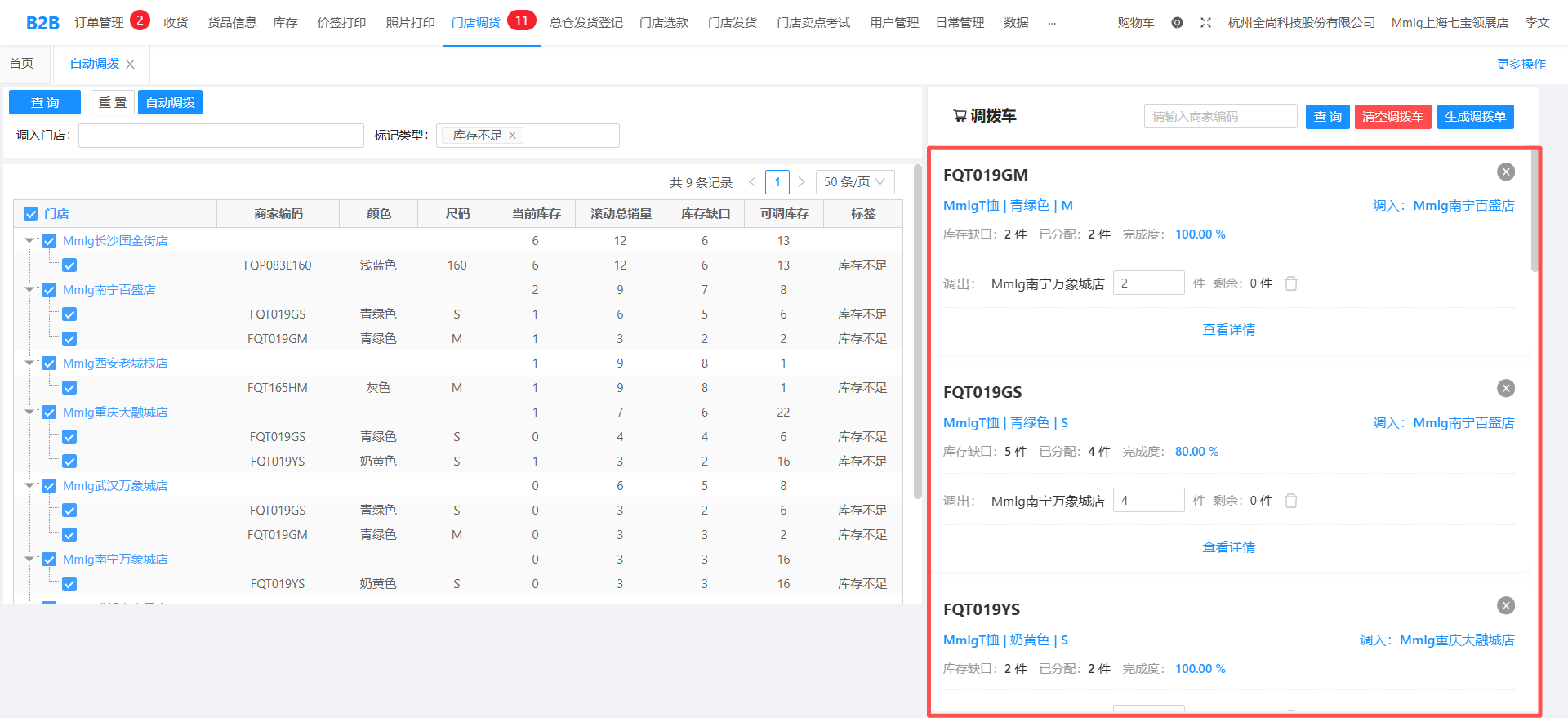This screenshot has height=718, width=1568.
Task: Open the 订单管理 menu
Action: pyautogui.click(x=99, y=23)
